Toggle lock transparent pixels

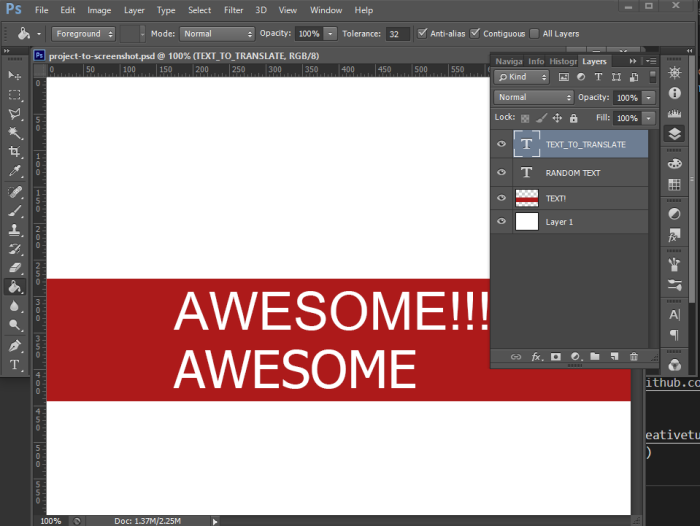[525, 118]
